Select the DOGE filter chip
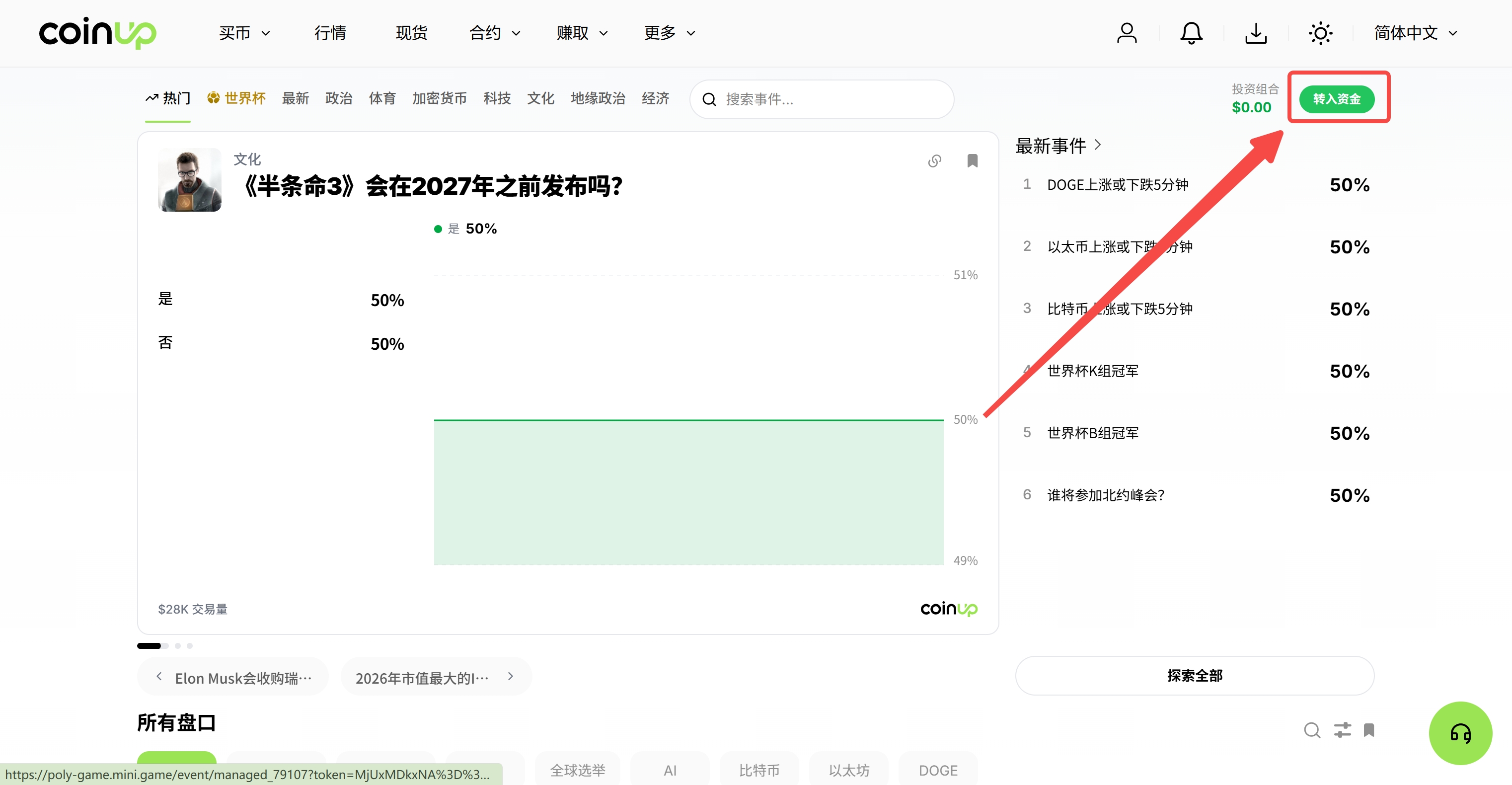 (938, 769)
